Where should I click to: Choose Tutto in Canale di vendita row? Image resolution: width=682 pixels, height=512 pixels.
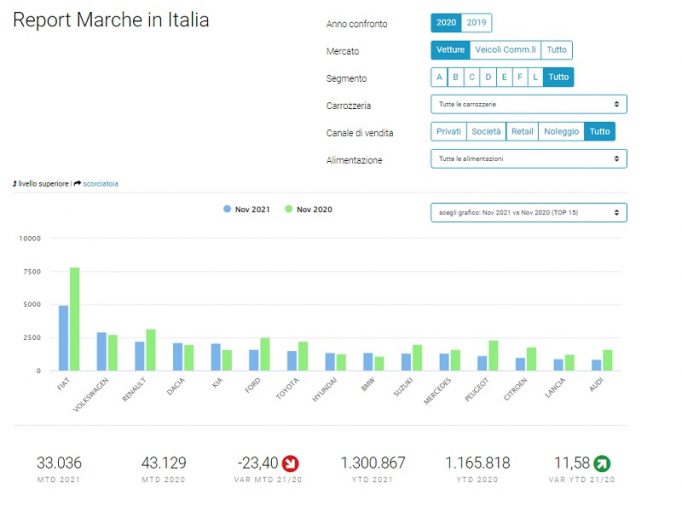coord(600,131)
